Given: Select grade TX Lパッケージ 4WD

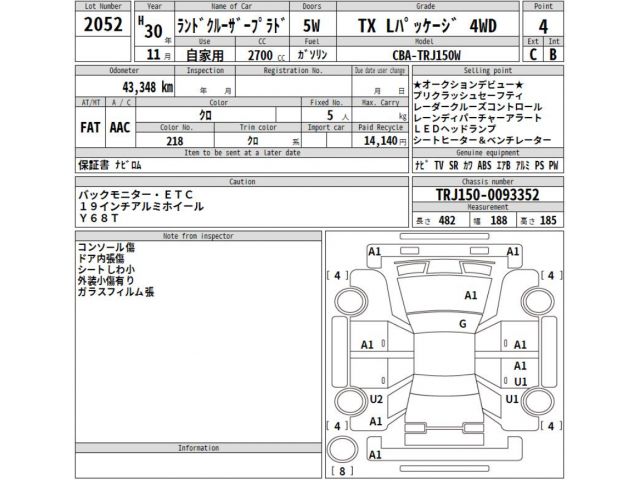Looking at the screenshot, I should tap(427, 26).
